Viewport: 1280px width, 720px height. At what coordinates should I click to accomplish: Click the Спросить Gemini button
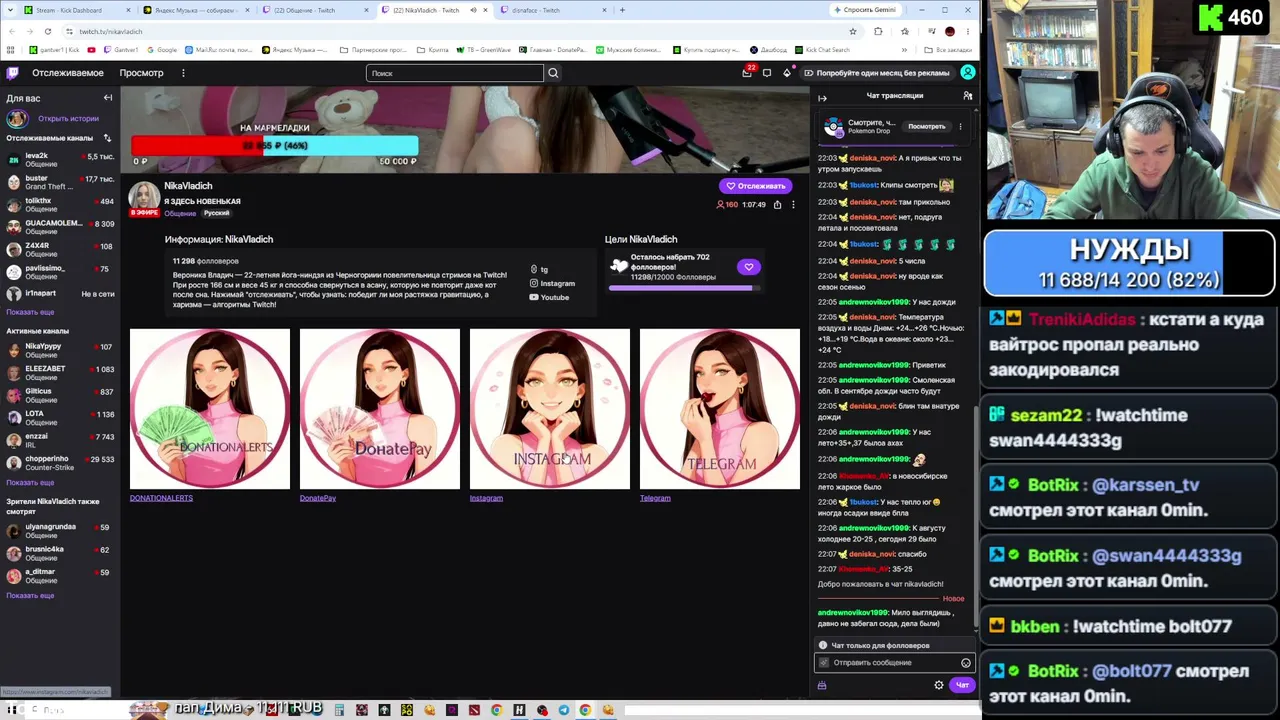click(x=865, y=10)
